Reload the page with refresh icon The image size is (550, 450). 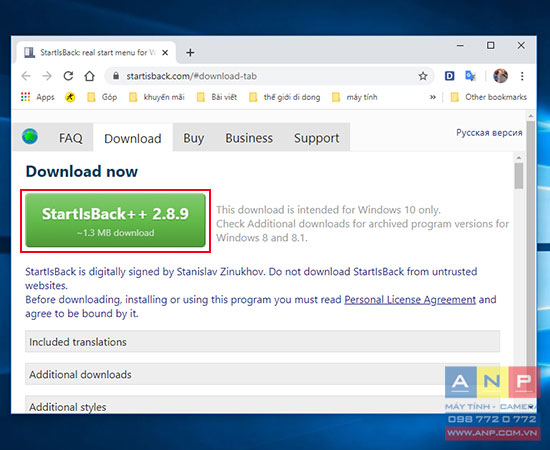click(x=68, y=76)
